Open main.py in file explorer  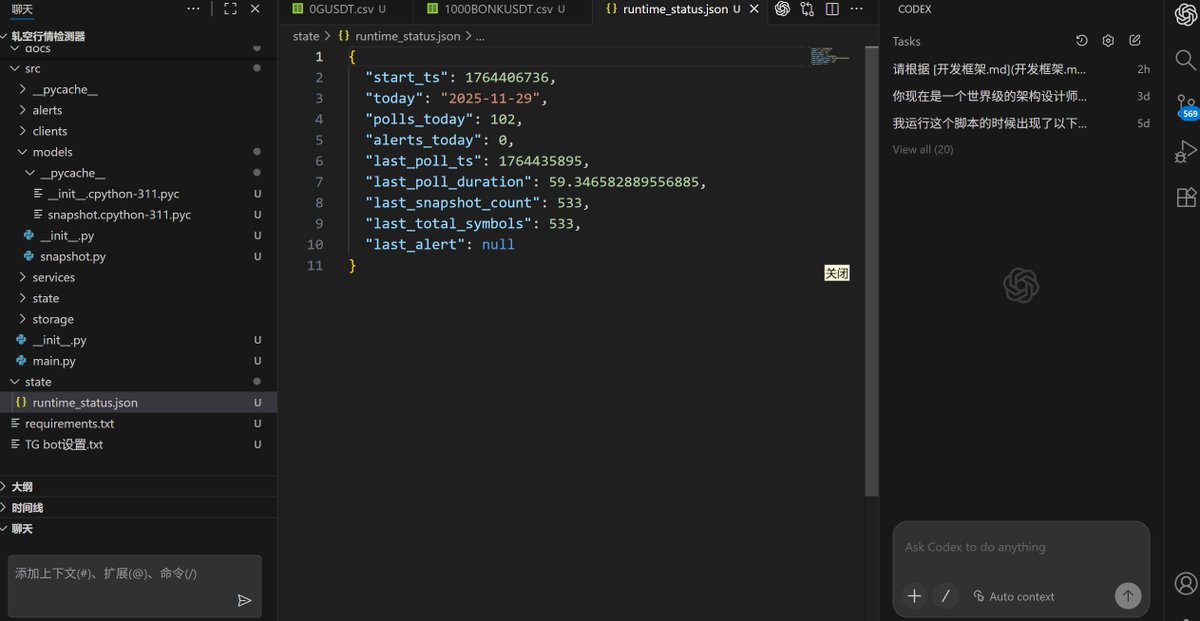pos(138,361)
